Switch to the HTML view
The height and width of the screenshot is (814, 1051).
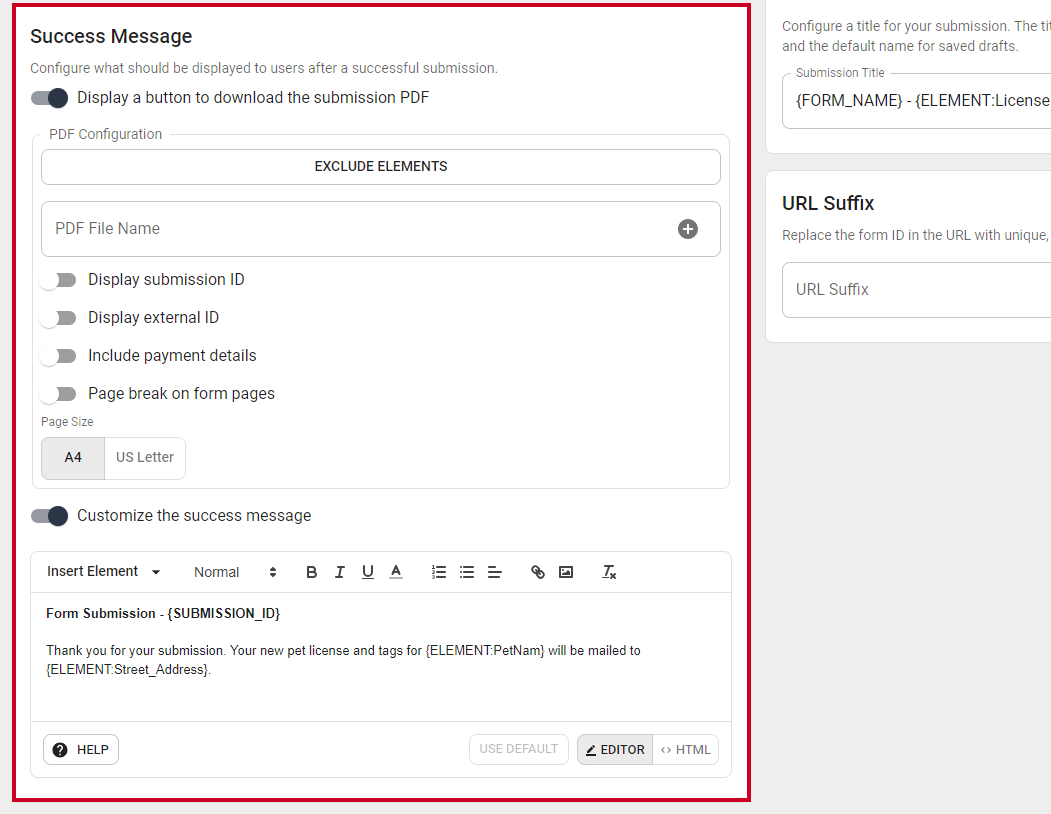click(685, 750)
